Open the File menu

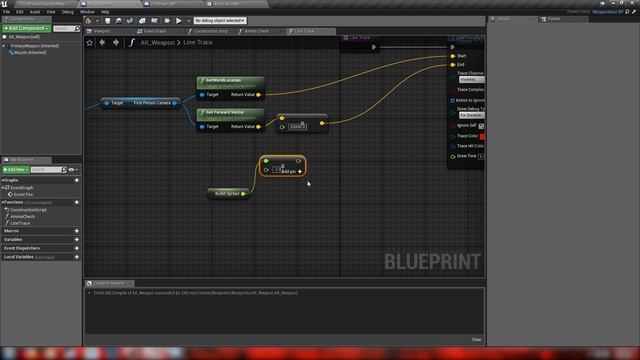click(x=6, y=12)
